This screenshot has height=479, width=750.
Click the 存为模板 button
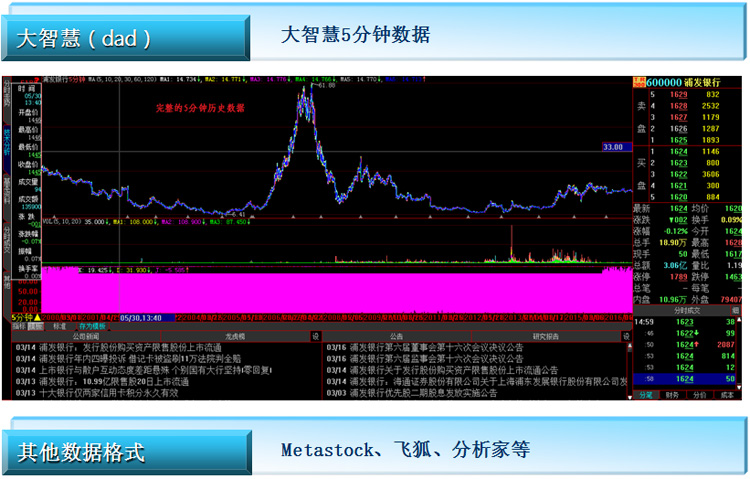(92, 326)
